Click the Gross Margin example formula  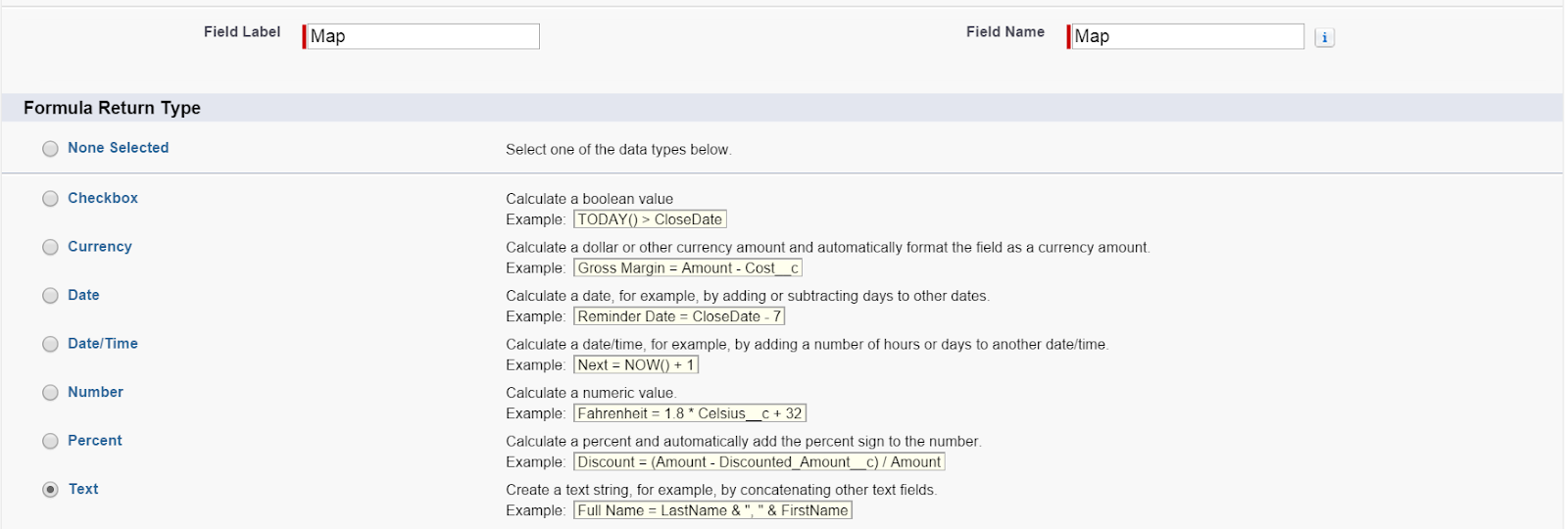[x=688, y=268]
